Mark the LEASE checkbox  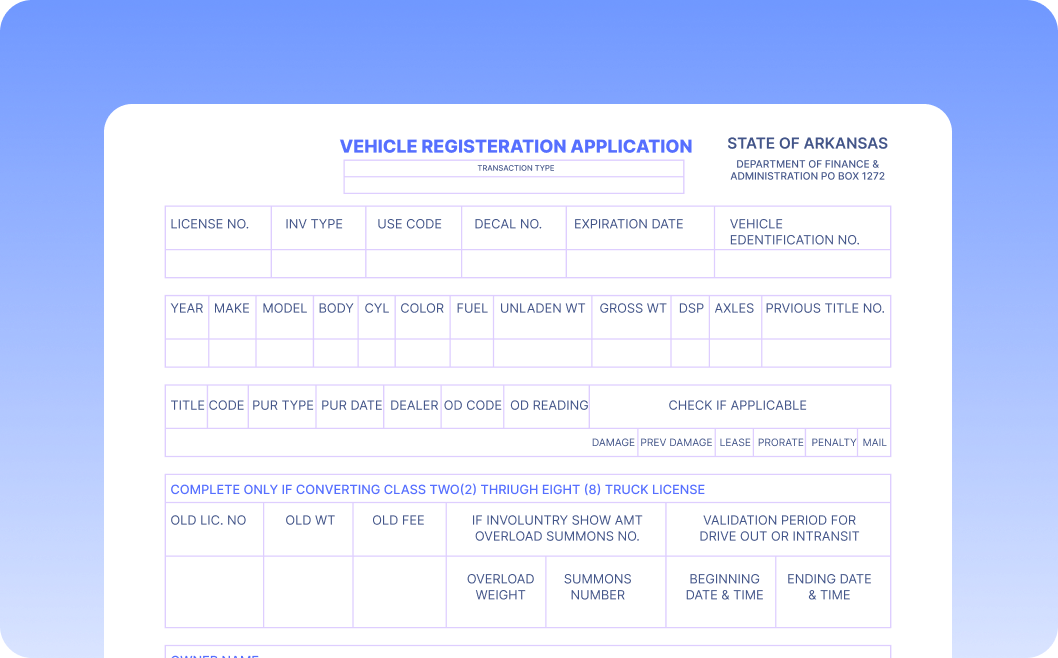[734, 442]
